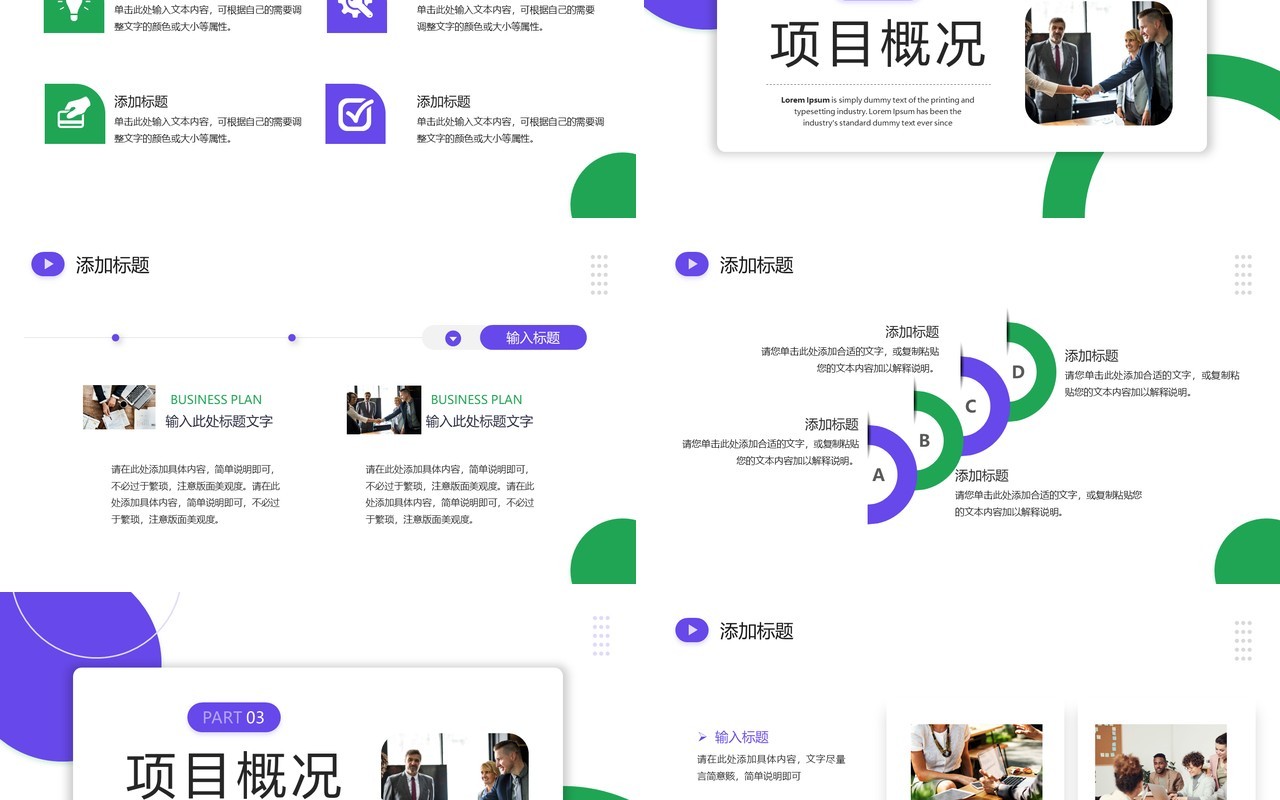Click the purple gear and wrench icon
1280x800 pixels.
pos(356,16)
